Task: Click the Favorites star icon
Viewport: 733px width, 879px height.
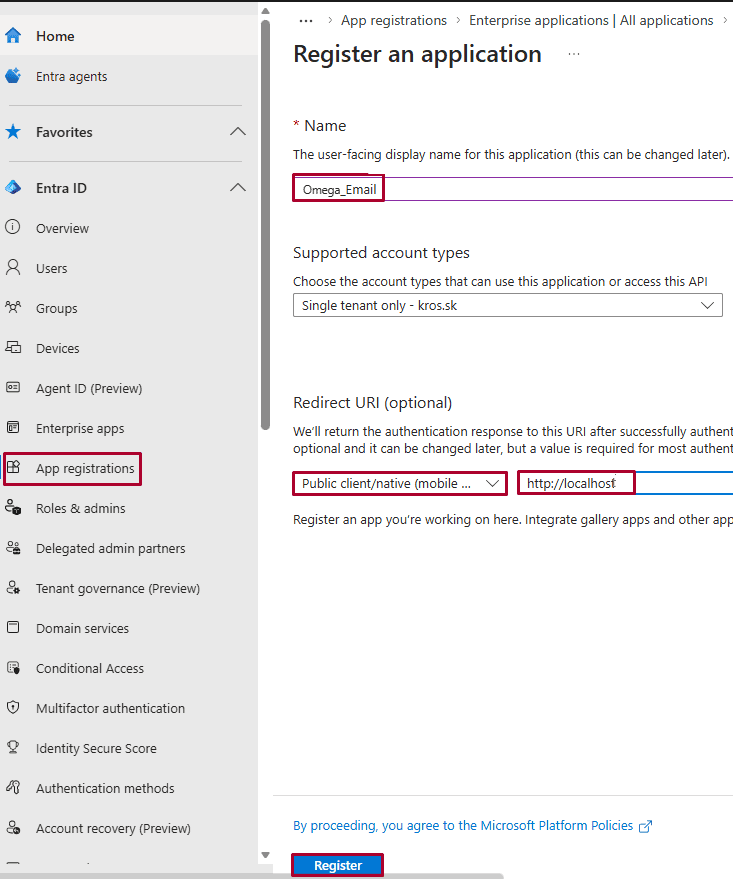Action: [x=13, y=132]
